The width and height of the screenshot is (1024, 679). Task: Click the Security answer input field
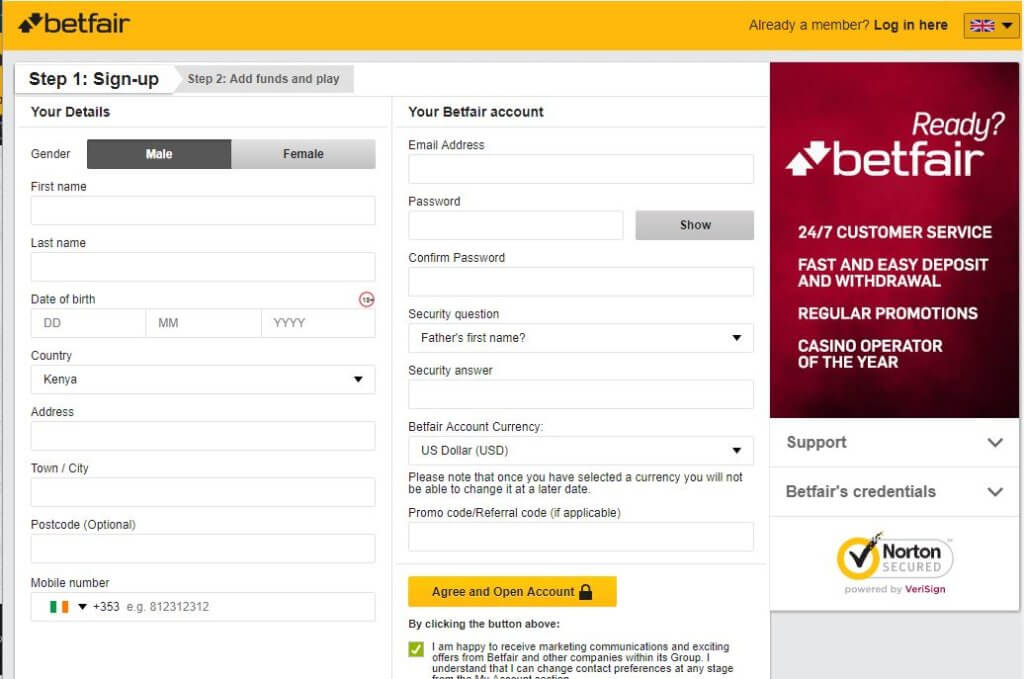[581, 394]
